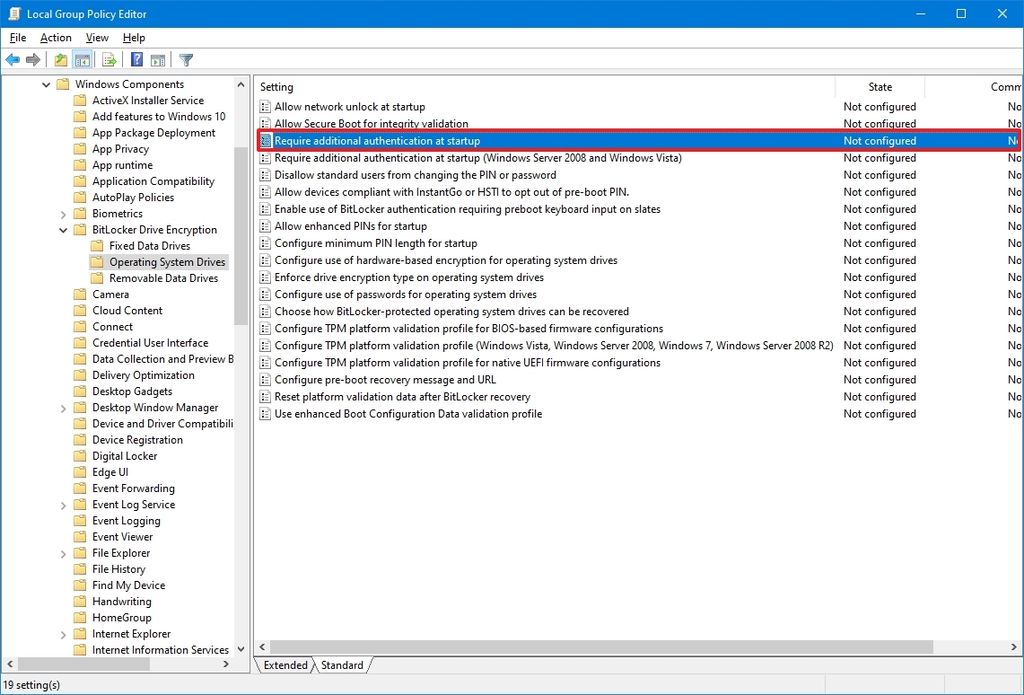
Task: Open the View menu
Action: pos(96,37)
